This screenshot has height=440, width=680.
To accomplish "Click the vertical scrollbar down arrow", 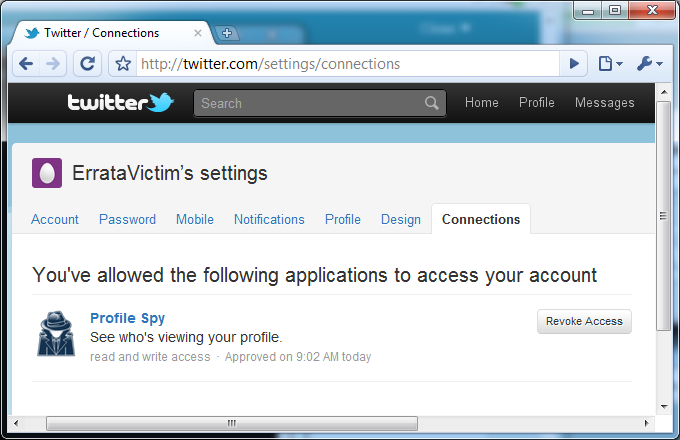I will click(664, 407).
